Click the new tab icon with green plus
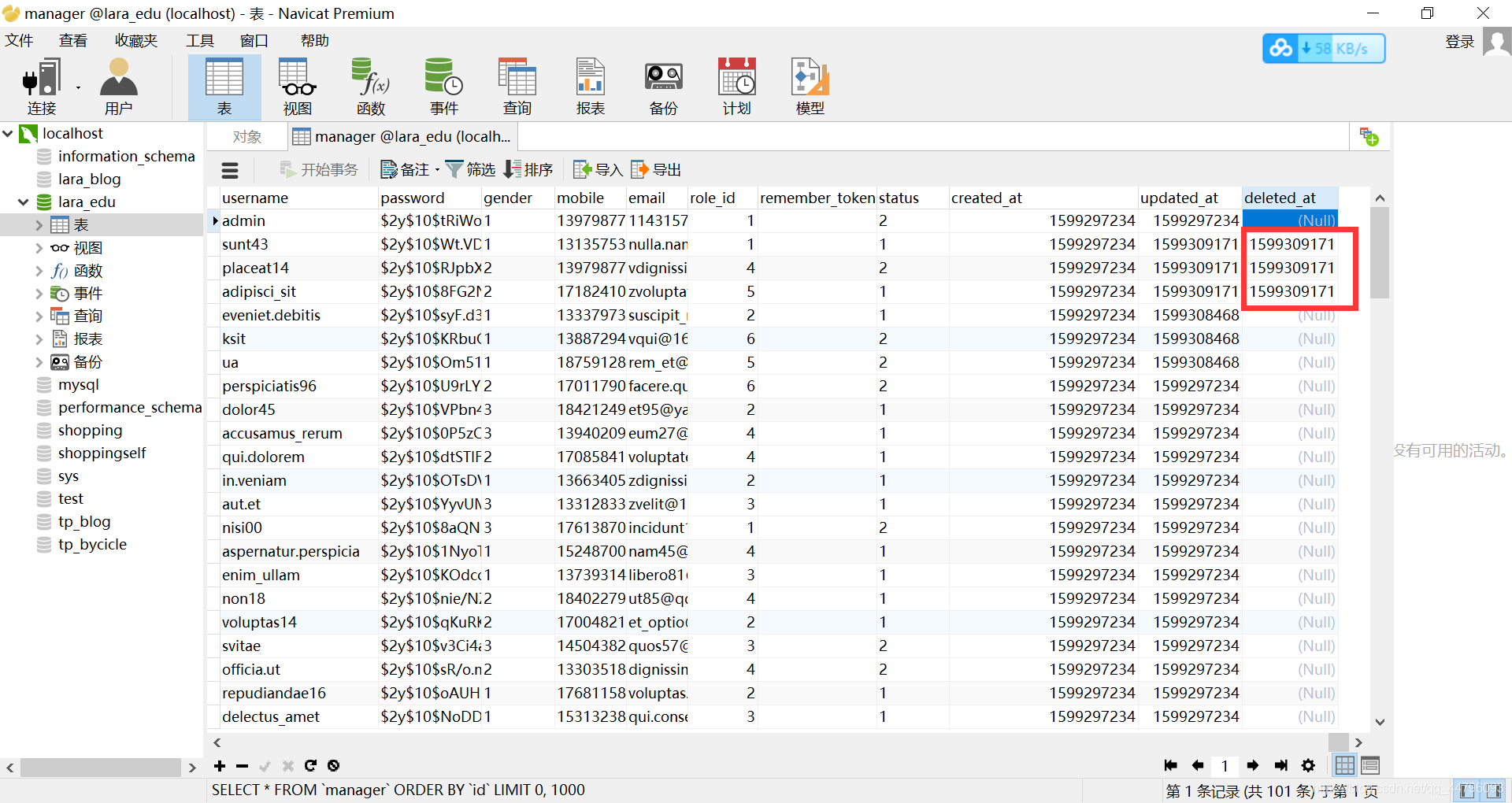This screenshot has width=1512, height=803. [x=1369, y=137]
